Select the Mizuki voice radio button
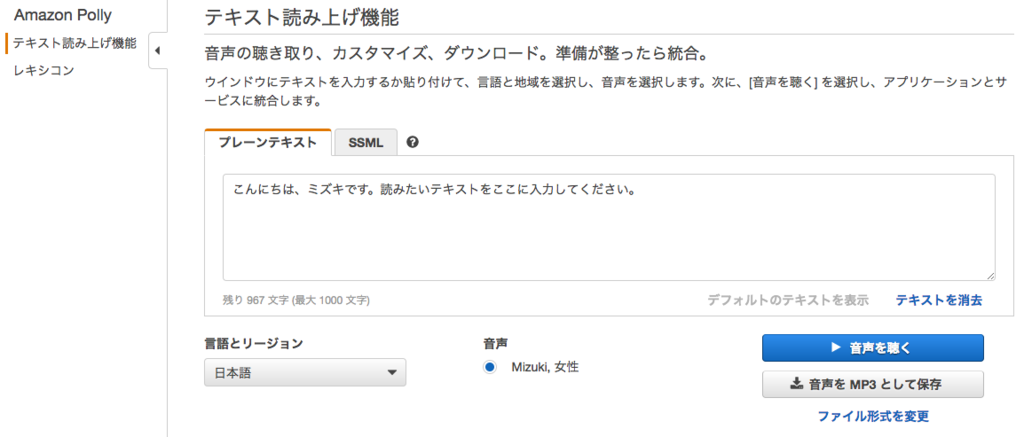 click(x=490, y=367)
